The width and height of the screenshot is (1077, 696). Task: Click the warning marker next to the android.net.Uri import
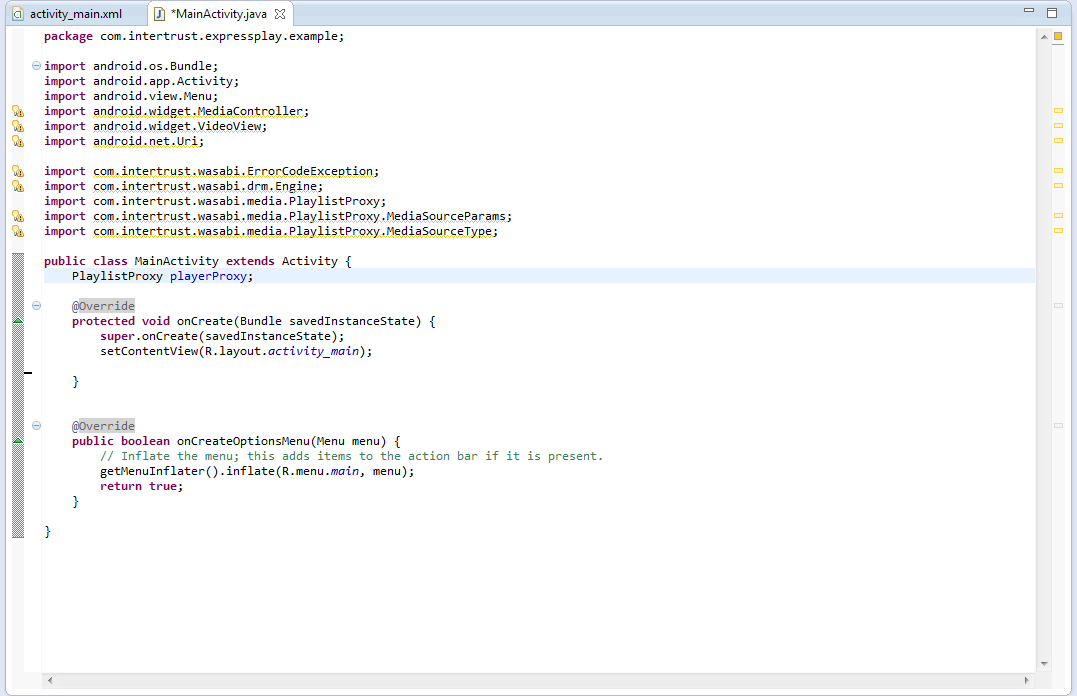point(17,142)
